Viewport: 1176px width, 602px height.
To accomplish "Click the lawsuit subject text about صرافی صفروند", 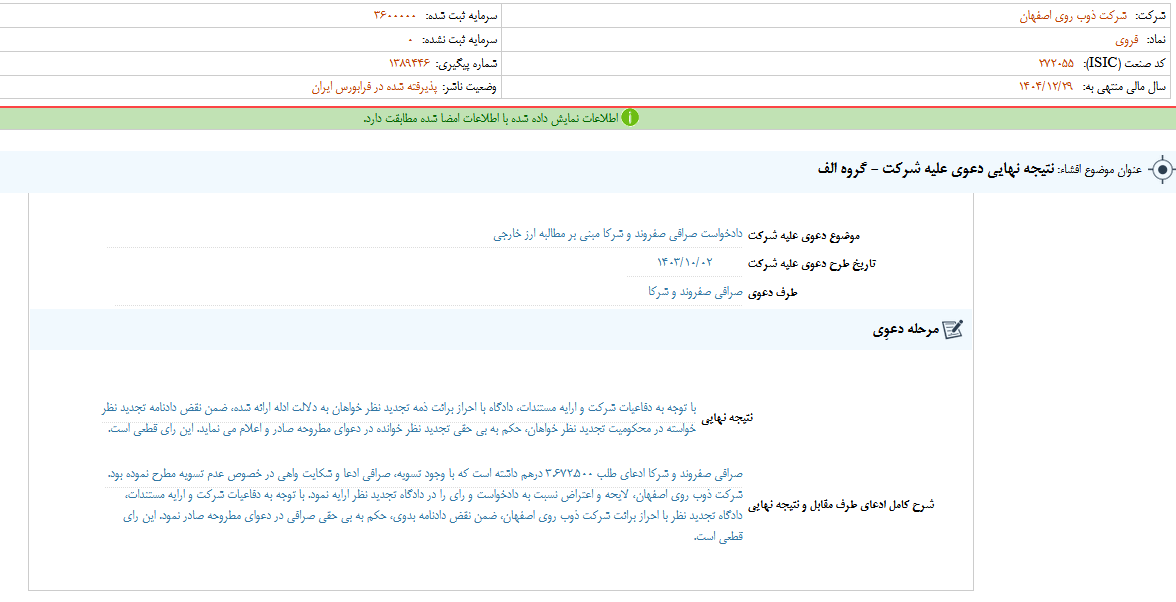I will 617,234.
